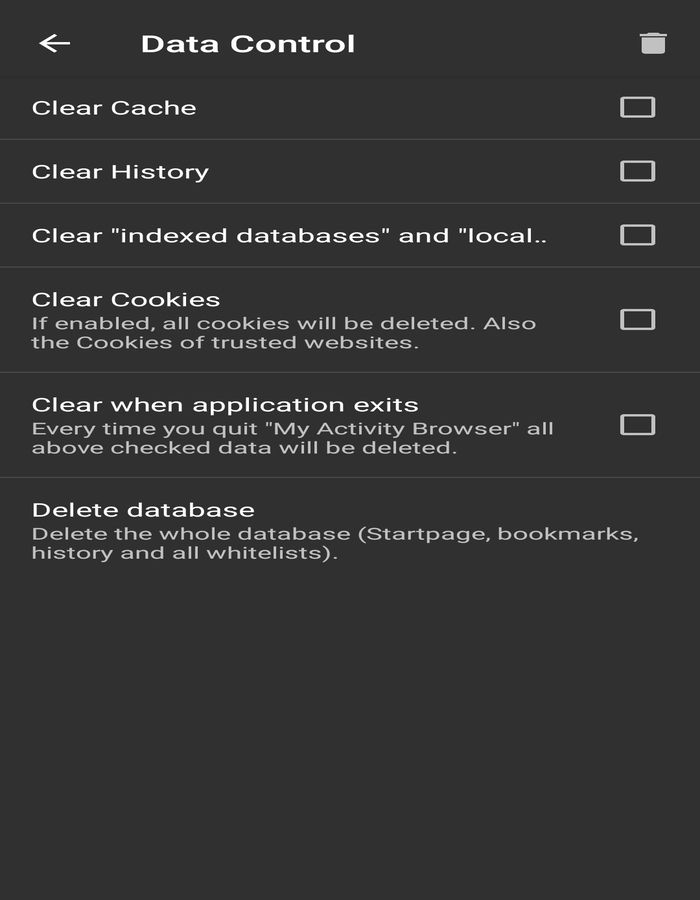The height and width of the screenshot is (900, 700).
Task: Click the 'Data Control' page title
Action: 248,44
